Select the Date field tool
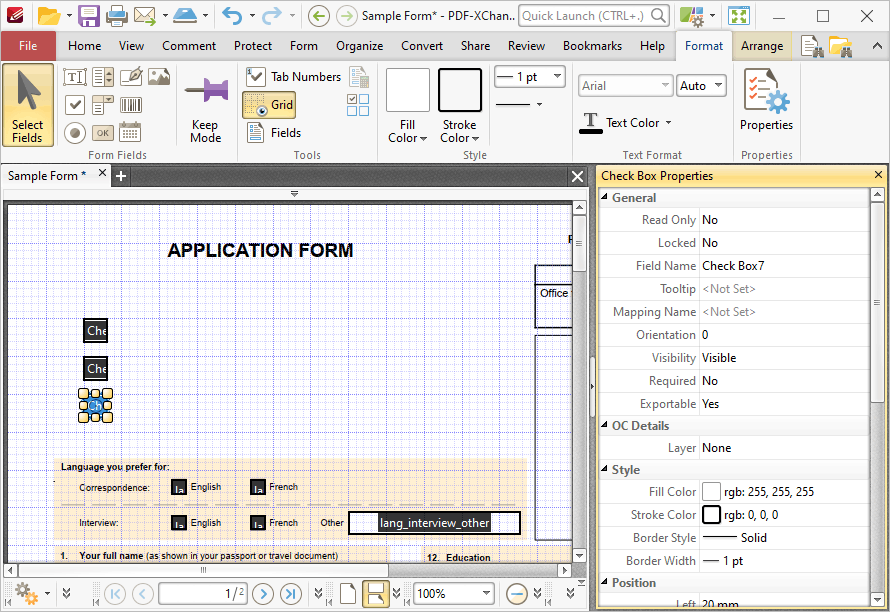 (130, 132)
